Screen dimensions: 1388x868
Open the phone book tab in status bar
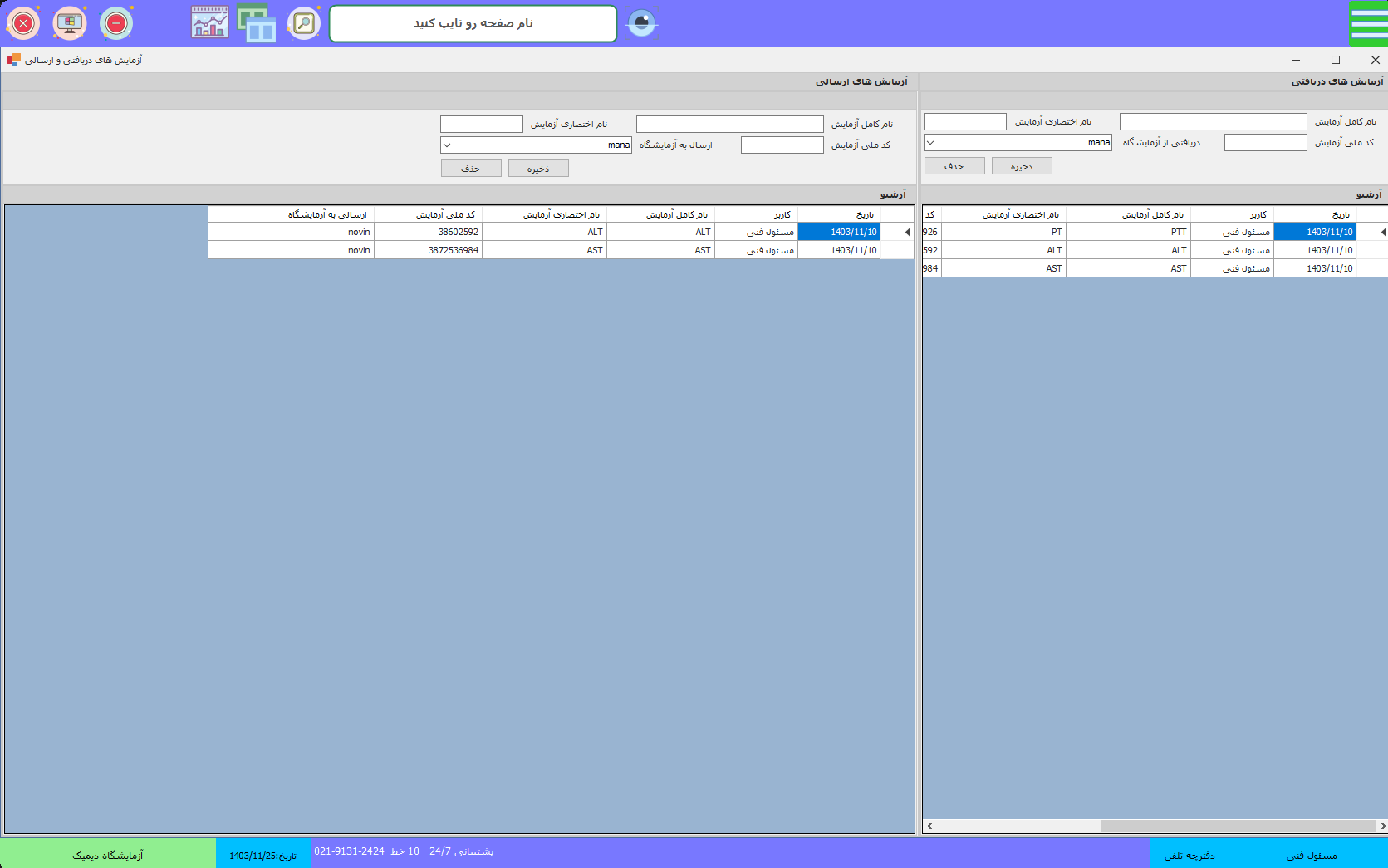pyautogui.click(x=1189, y=855)
